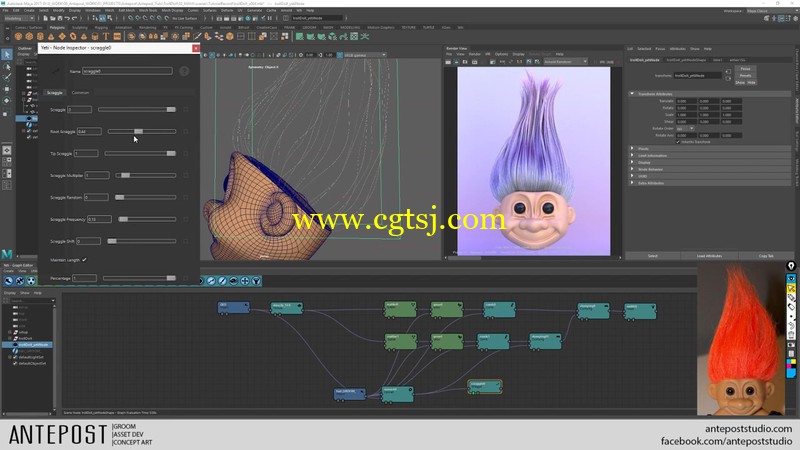The image size is (800, 450).
Task: Click the Tip Scraggle value field
Action: click(86, 154)
